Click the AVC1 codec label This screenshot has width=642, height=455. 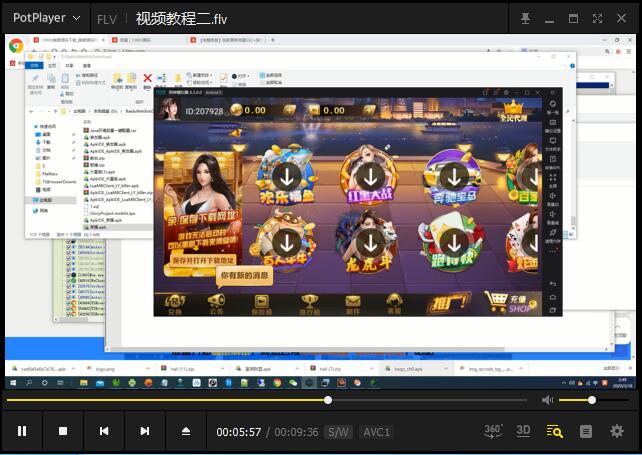point(377,432)
